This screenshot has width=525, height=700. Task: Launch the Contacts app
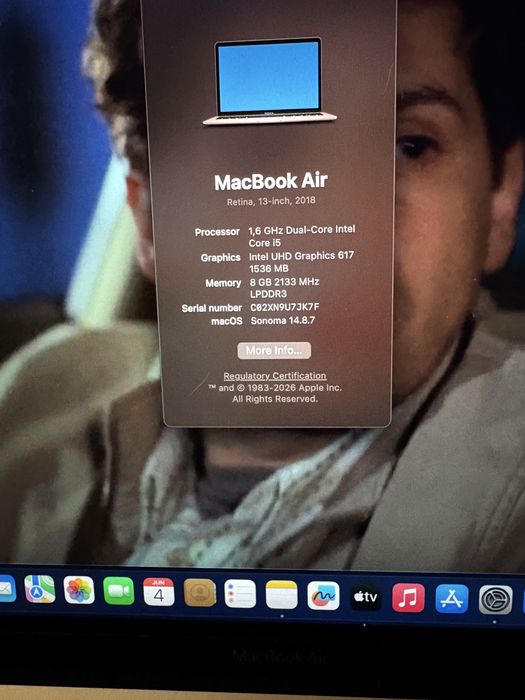pos(200,593)
